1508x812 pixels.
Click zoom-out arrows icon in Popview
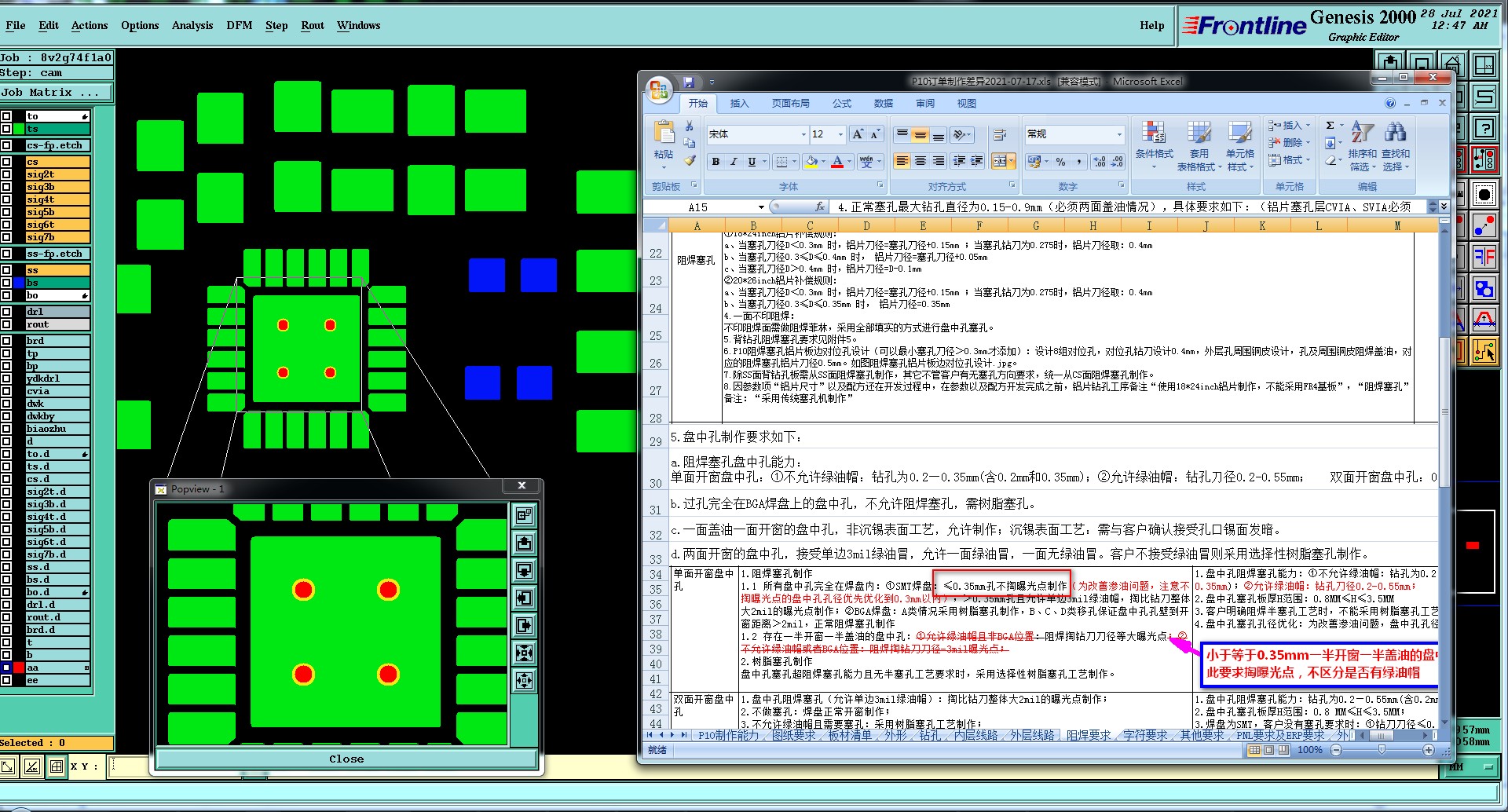click(524, 680)
